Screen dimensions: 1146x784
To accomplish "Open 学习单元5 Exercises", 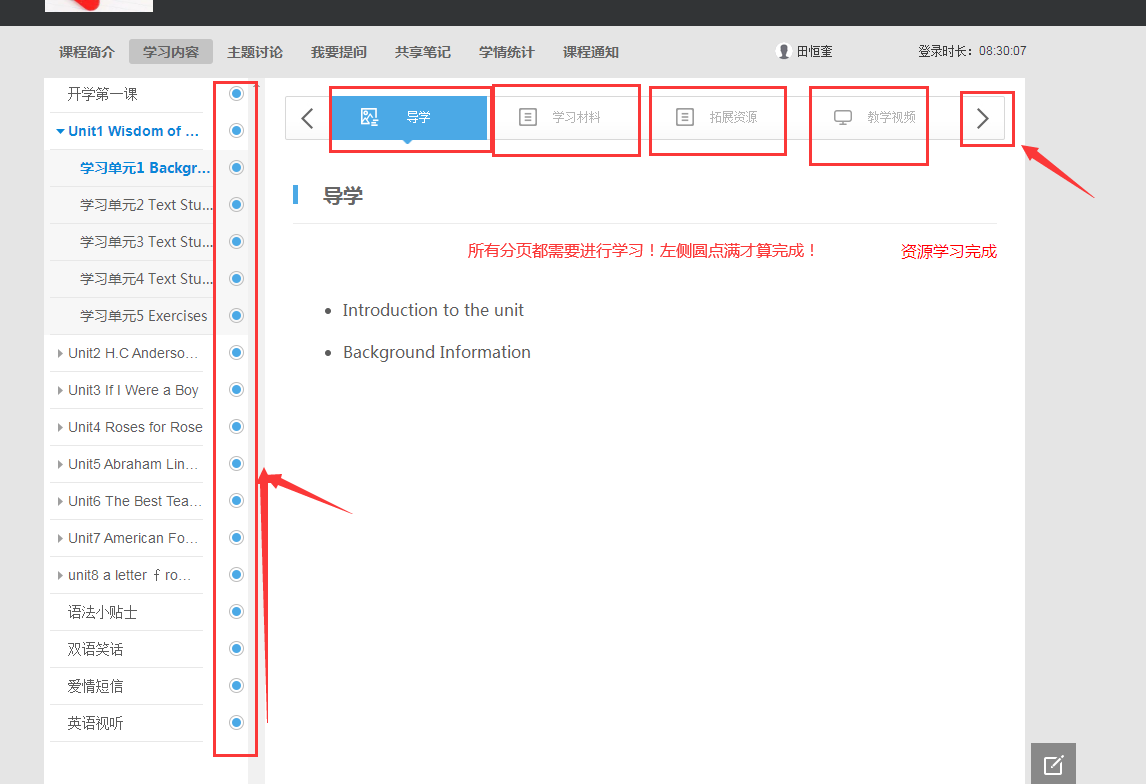I will coord(143,316).
